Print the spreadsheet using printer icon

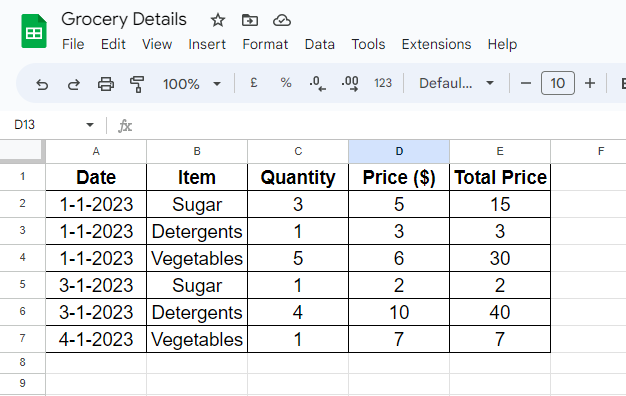106,84
